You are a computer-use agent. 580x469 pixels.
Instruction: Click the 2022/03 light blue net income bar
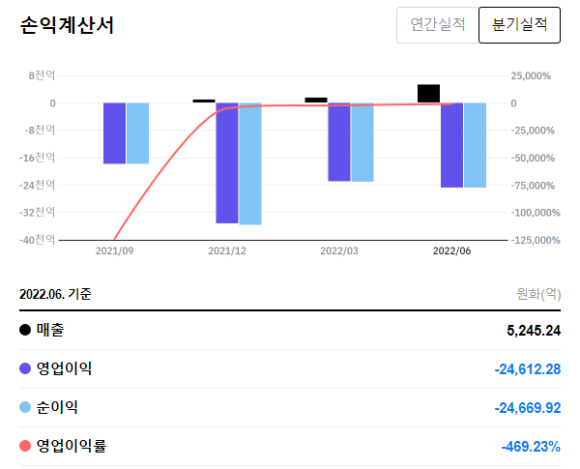click(362, 142)
